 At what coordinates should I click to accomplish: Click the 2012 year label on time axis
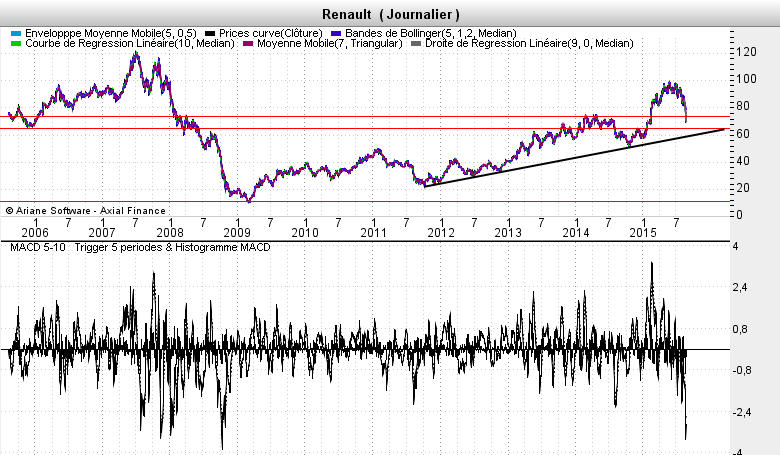pos(441,233)
